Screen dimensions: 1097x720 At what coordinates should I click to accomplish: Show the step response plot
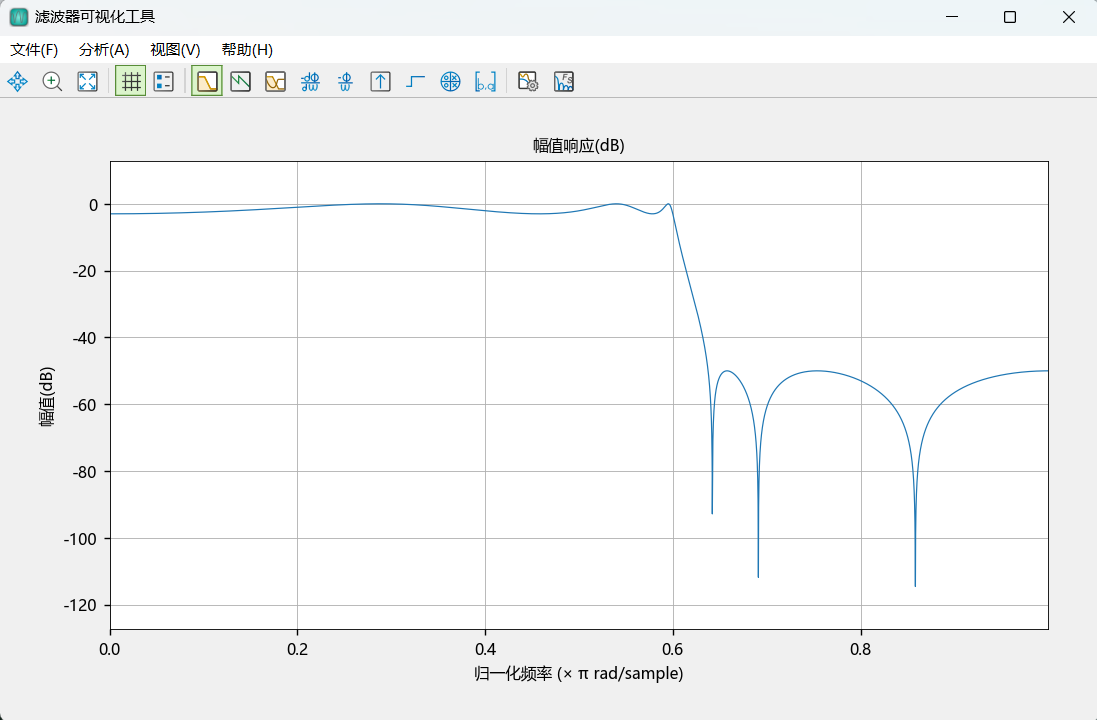(x=416, y=82)
